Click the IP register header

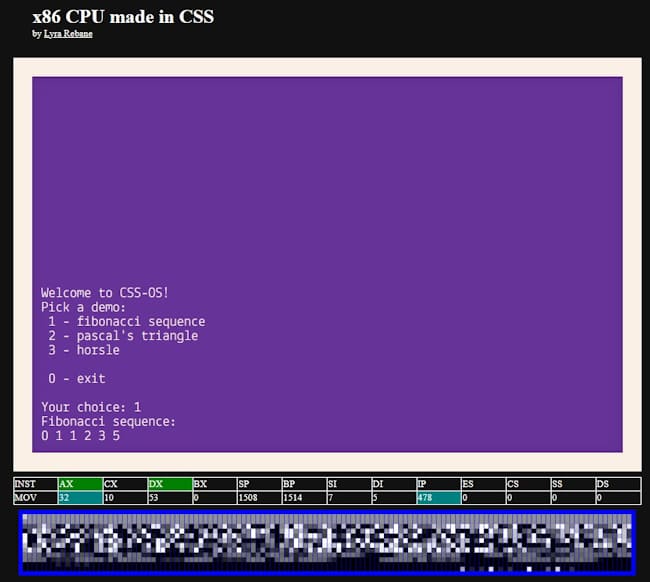click(439, 484)
